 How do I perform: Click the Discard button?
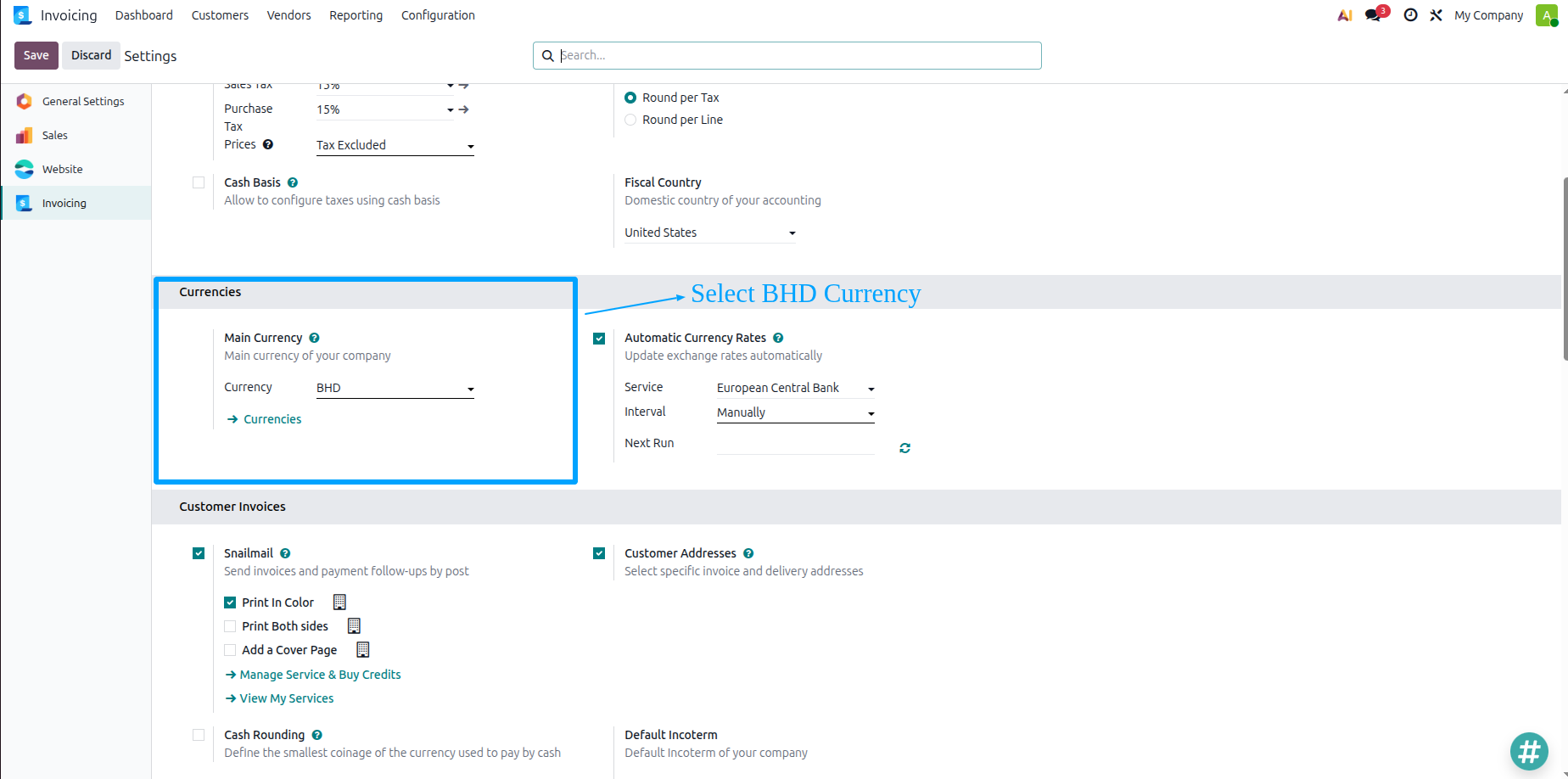point(91,55)
